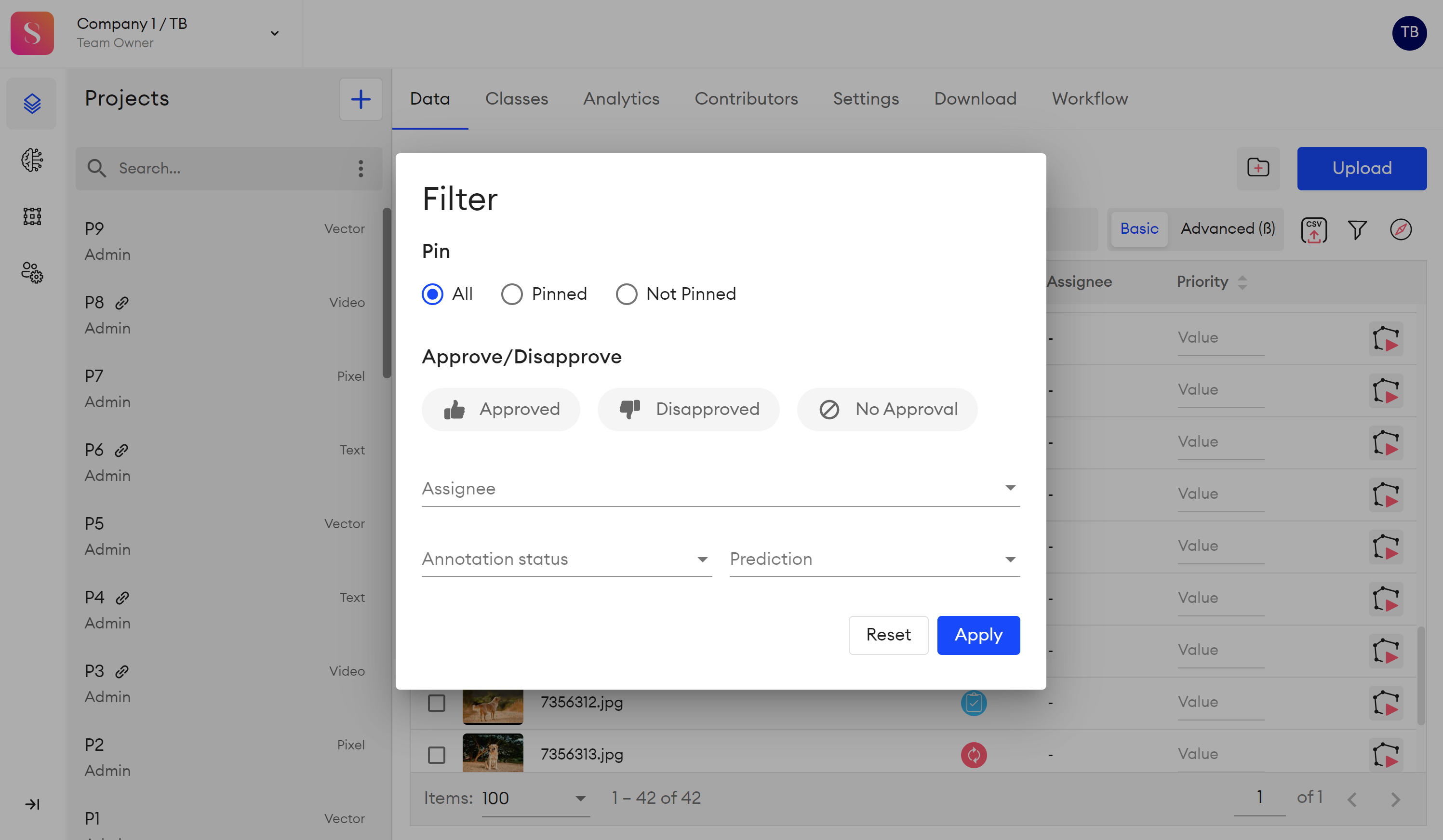The width and height of the screenshot is (1443, 840).
Task: Add a new project with plus button
Action: coord(361,99)
